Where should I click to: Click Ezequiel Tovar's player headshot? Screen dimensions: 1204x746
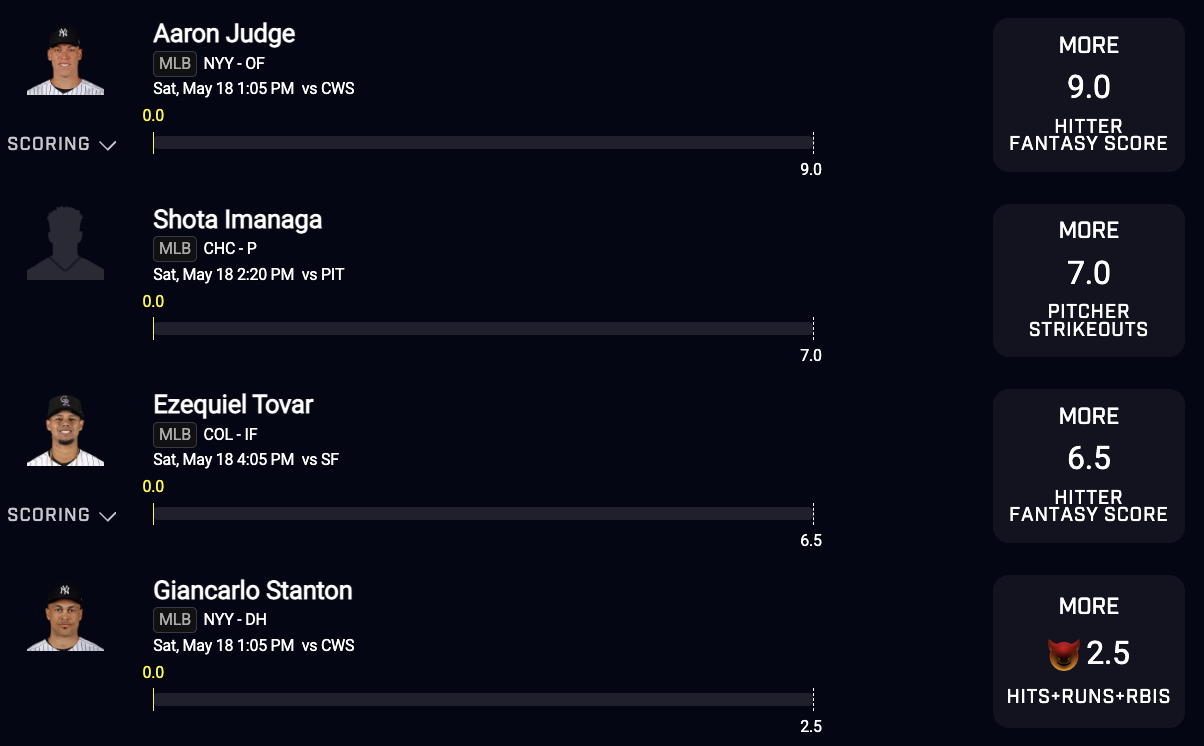coord(65,430)
